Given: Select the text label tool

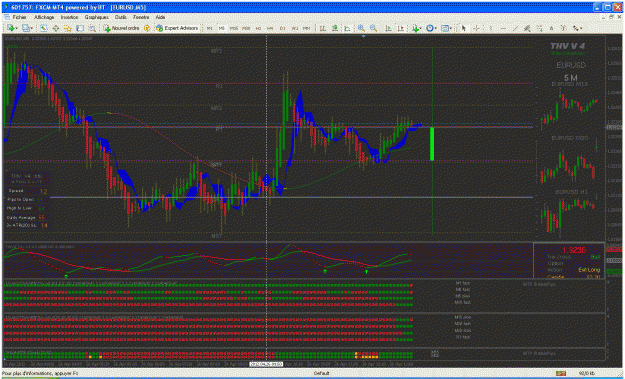Looking at the screenshot, I should (x=564, y=28).
